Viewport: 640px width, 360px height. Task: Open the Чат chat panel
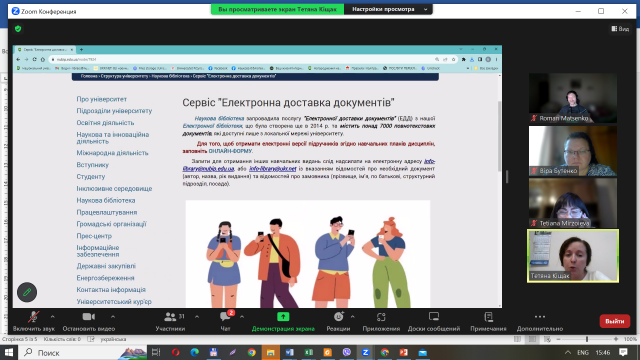tap(225, 321)
